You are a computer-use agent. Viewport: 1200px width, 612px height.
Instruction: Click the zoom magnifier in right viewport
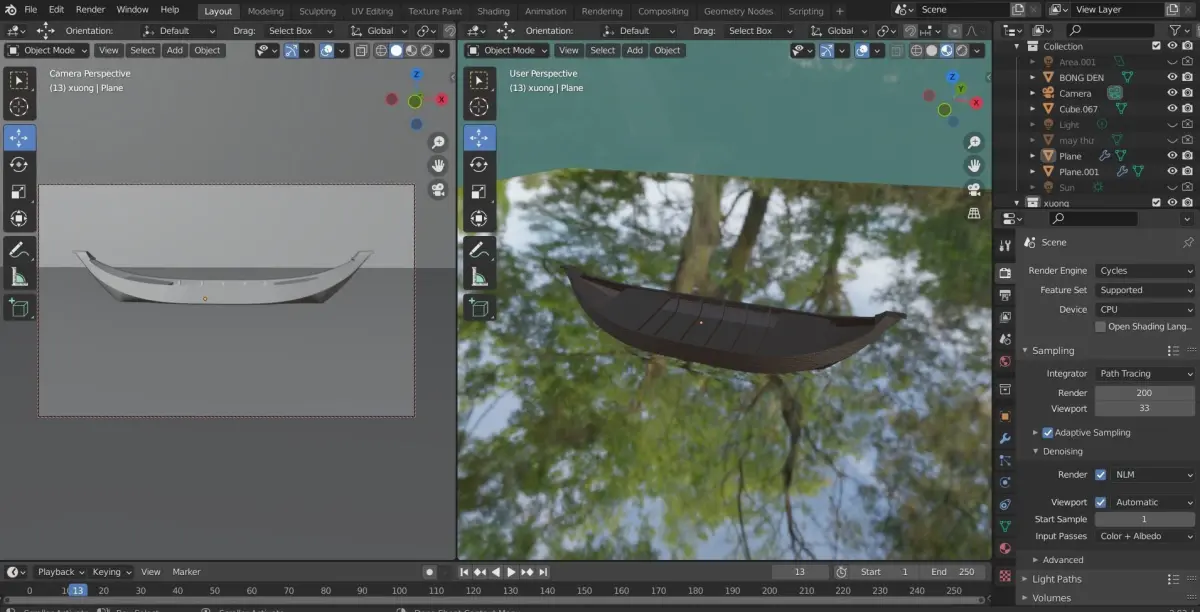[974, 142]
